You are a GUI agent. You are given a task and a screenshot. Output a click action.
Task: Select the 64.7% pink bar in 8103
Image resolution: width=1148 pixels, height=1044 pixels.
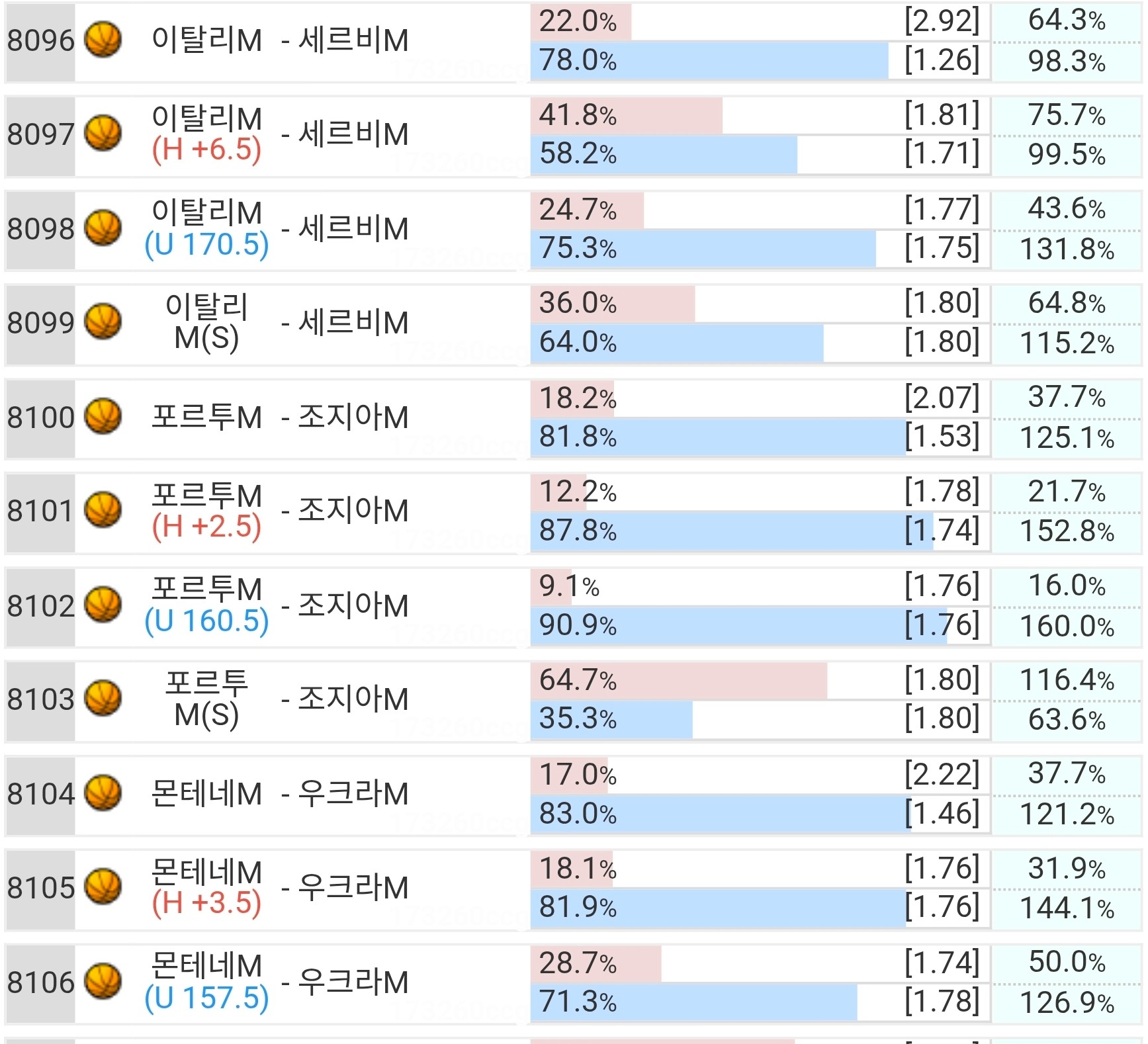(679, 680)
